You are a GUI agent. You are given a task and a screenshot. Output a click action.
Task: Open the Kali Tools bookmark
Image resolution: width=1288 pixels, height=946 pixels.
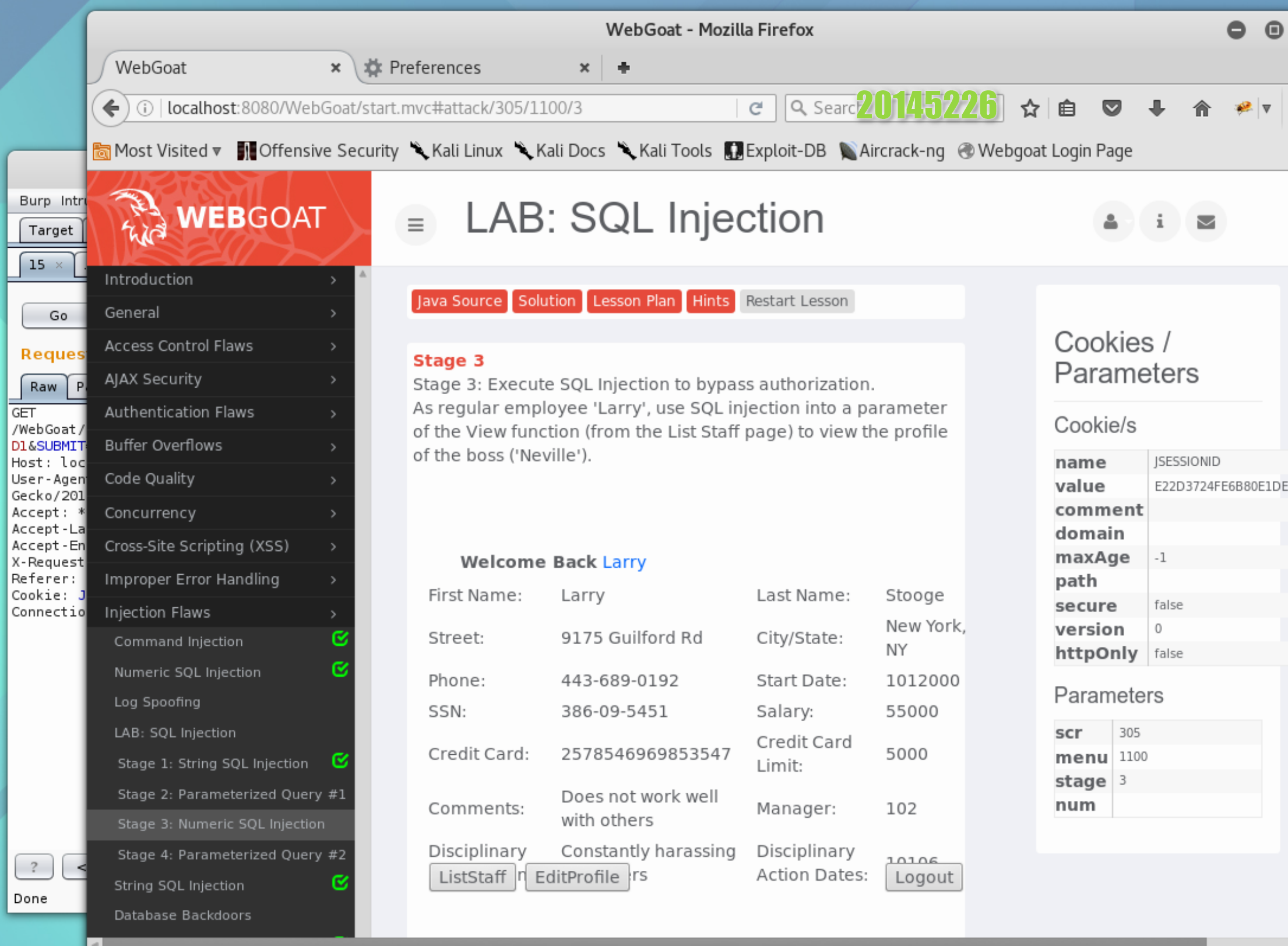coord(664,151)
